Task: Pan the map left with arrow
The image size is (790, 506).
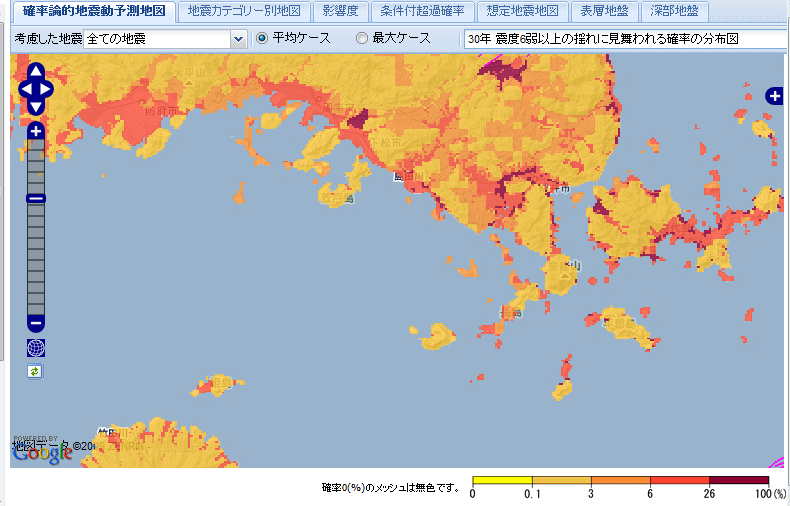Action: coord(24,89)
